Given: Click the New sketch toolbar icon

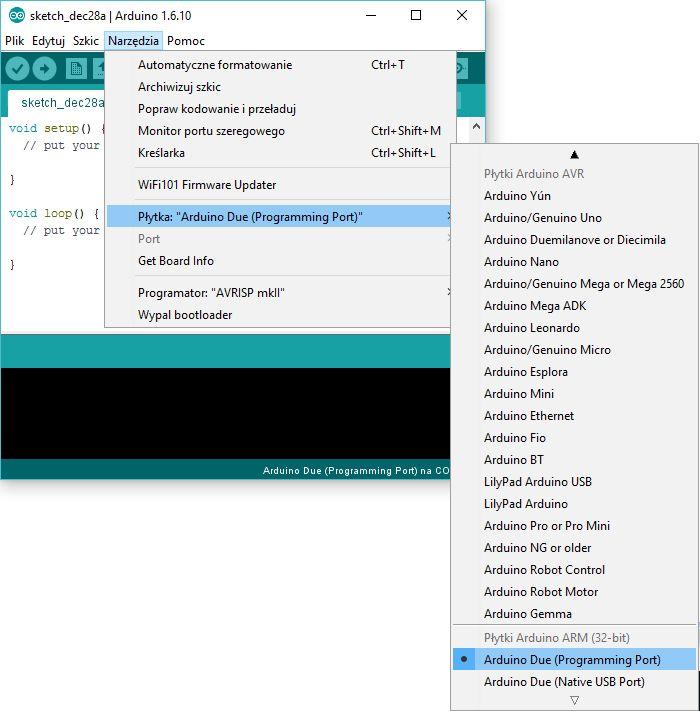Looking at the screenshot, I should [x=76, y=69].
